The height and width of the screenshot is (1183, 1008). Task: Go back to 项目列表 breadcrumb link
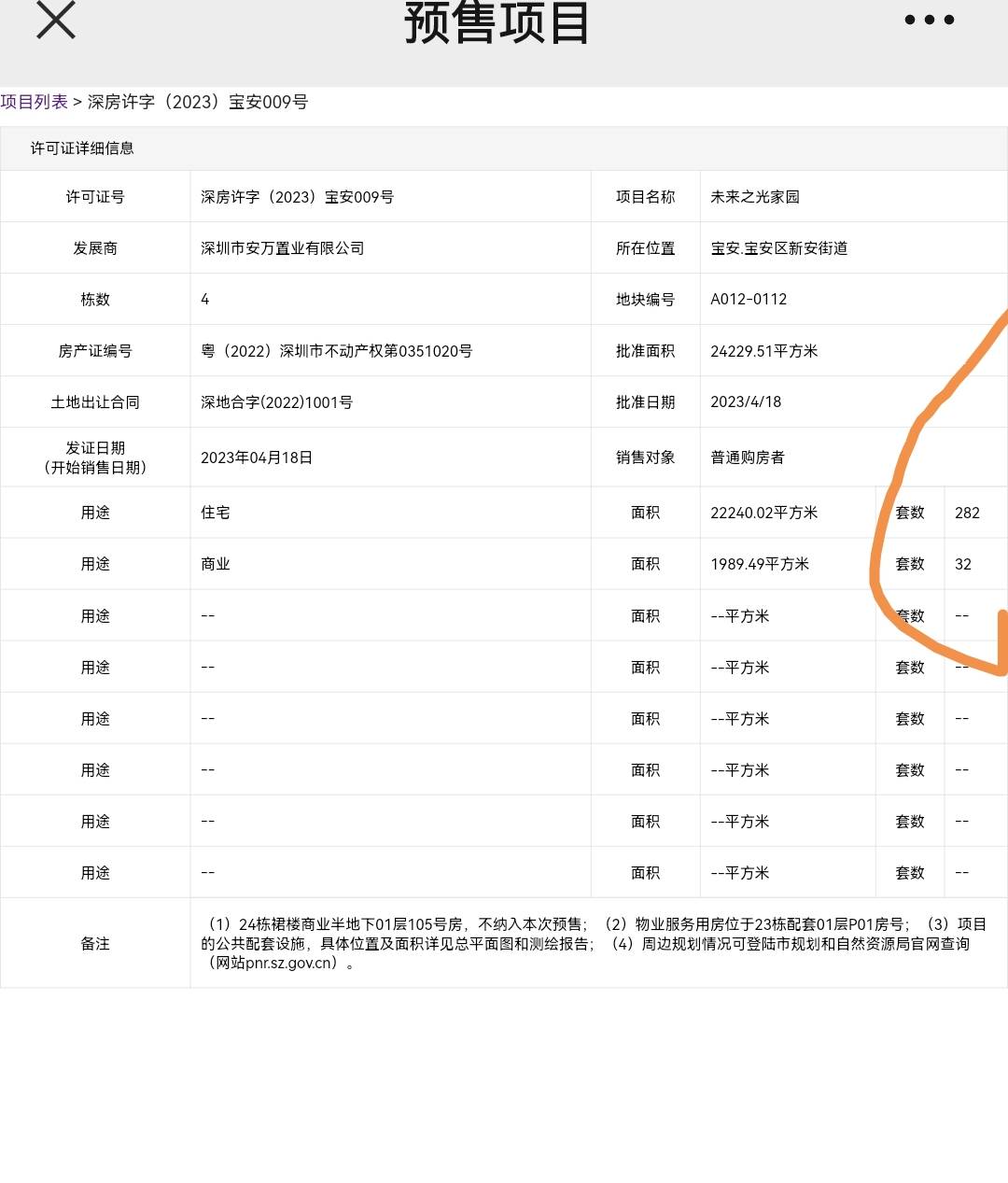tap(34, 102)
